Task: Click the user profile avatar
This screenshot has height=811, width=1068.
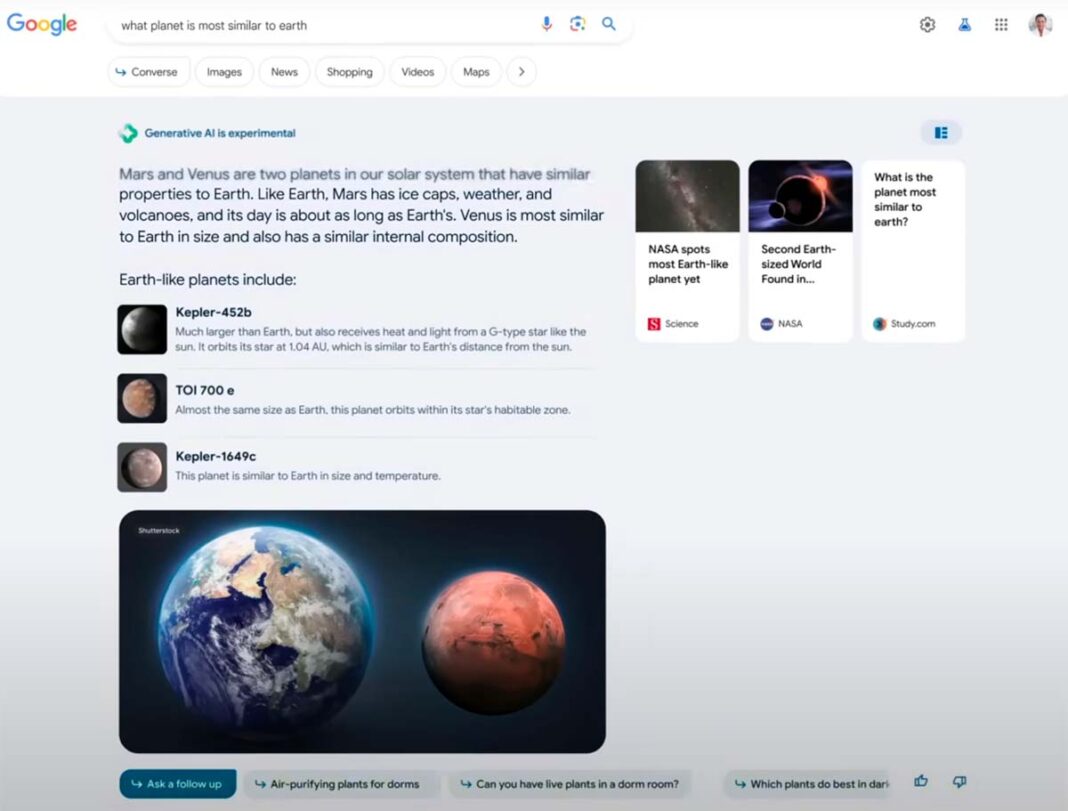Action: [1040, 25]
